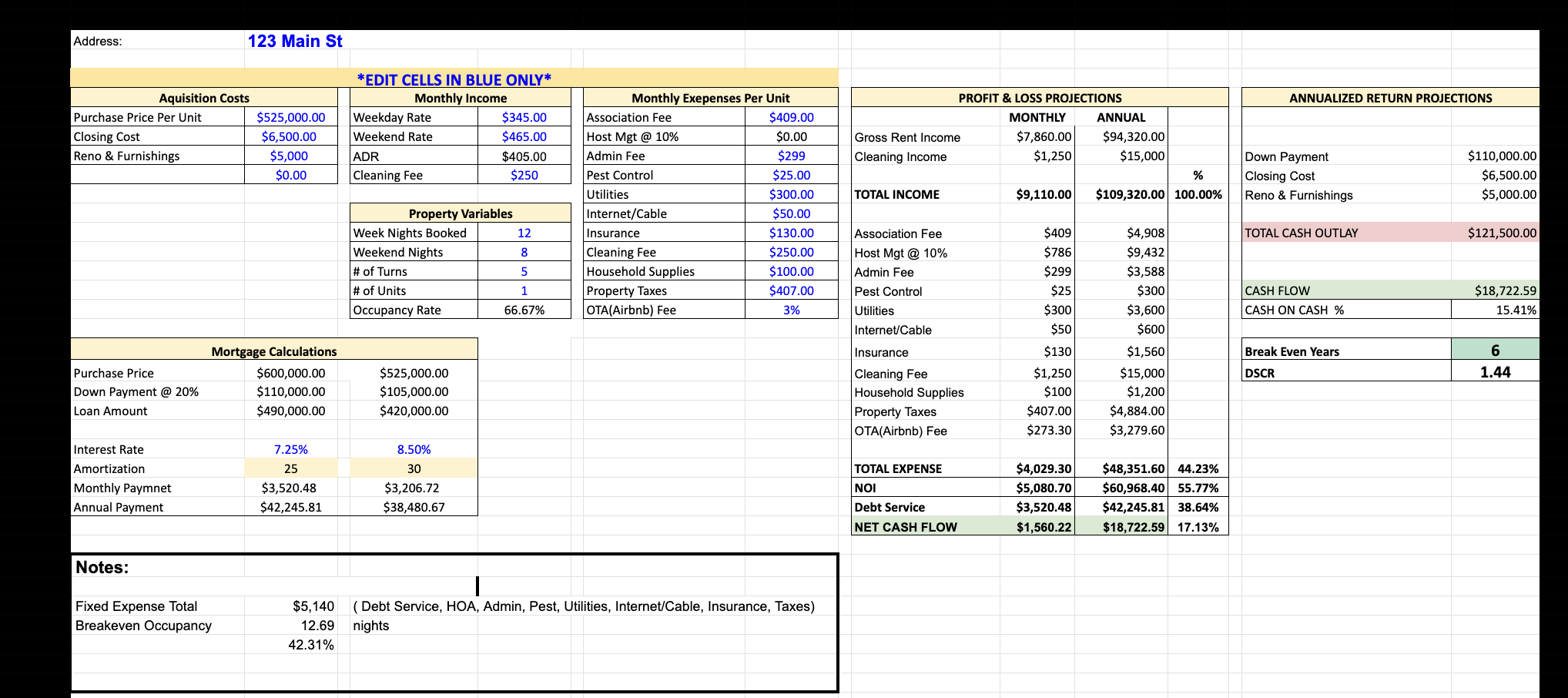Click the 123 Main St address cell
The height and width of the screenshot is (698, 1568).
pos(295,41)
